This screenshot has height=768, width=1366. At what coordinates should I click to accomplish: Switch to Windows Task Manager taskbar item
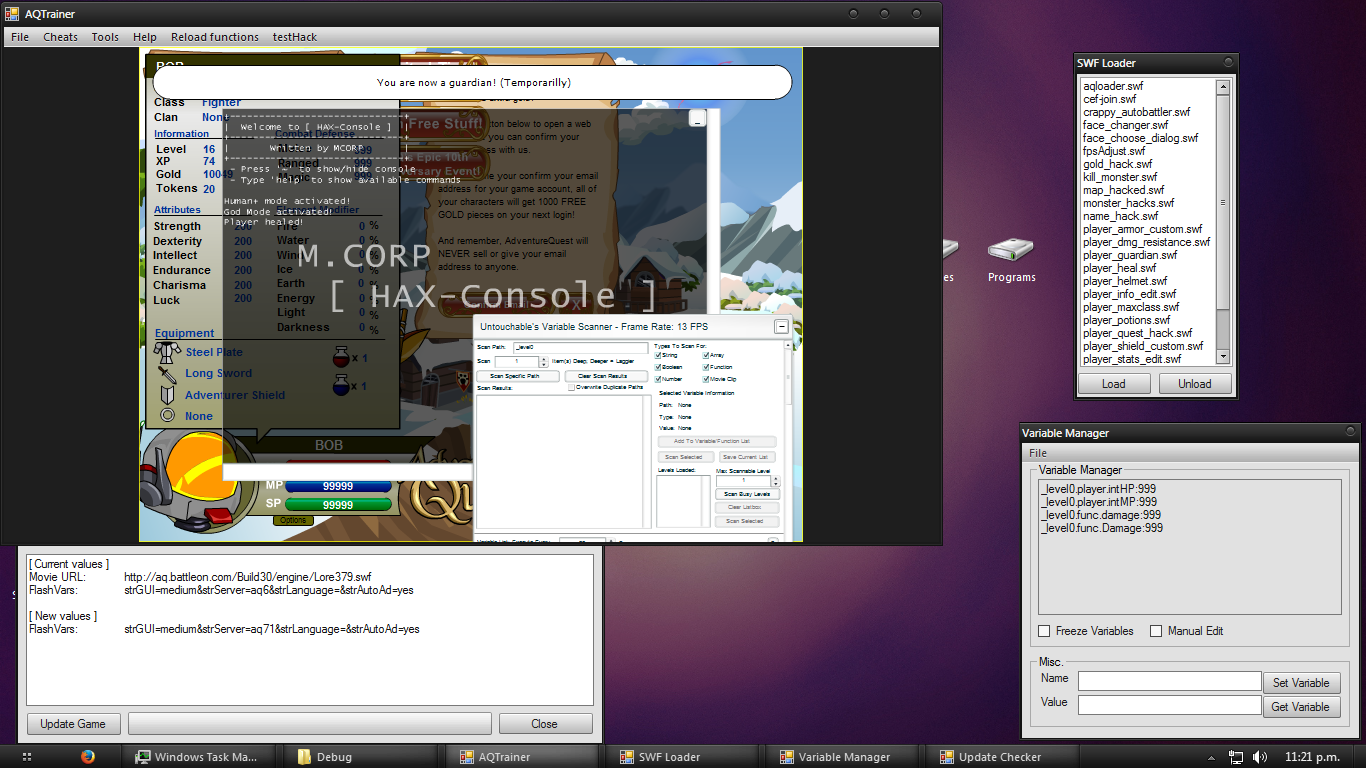(197, 757)
